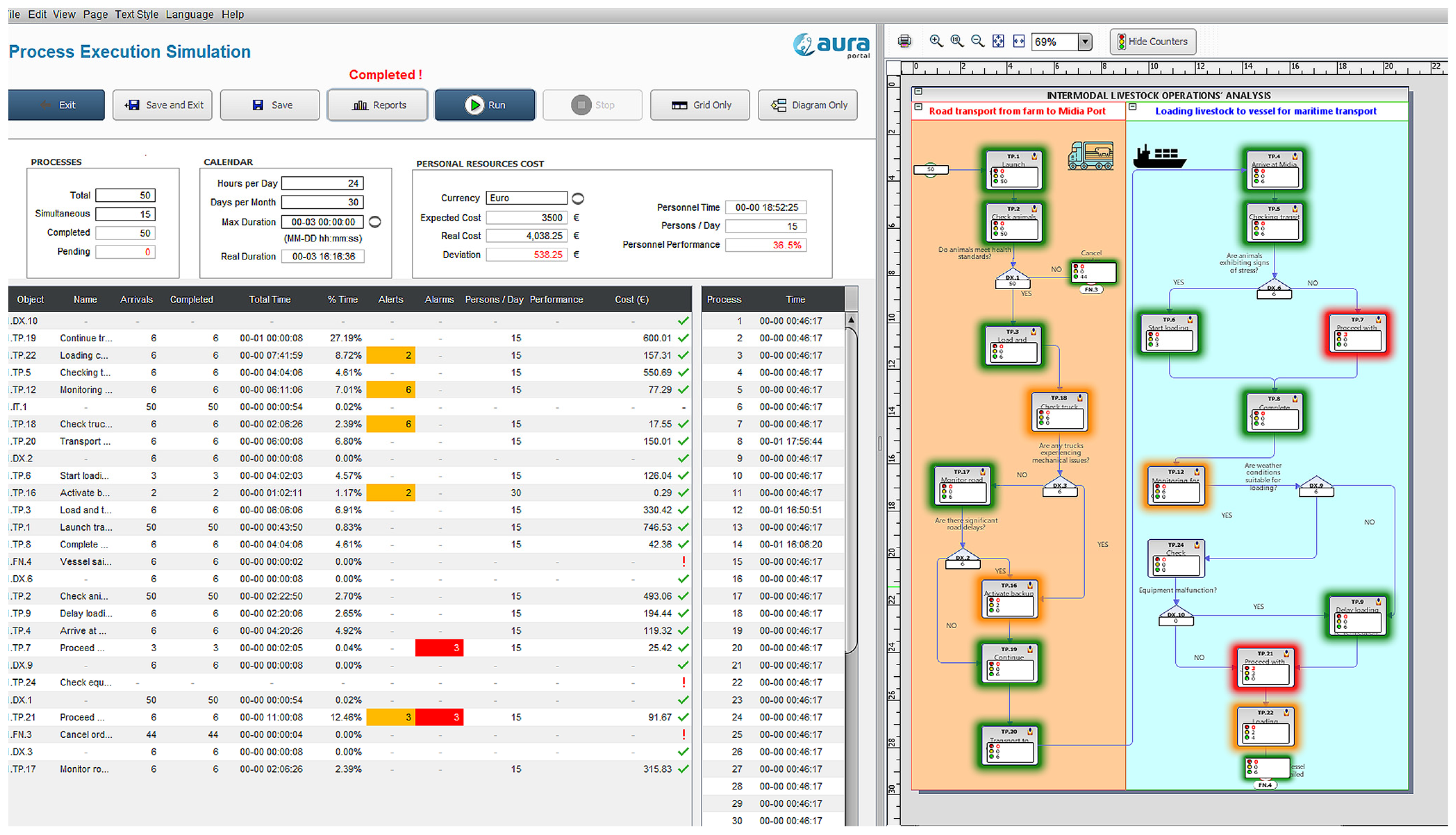Click the Reports chart button
The width and height of the screenshot is (1456, 835).
(377, 105)
